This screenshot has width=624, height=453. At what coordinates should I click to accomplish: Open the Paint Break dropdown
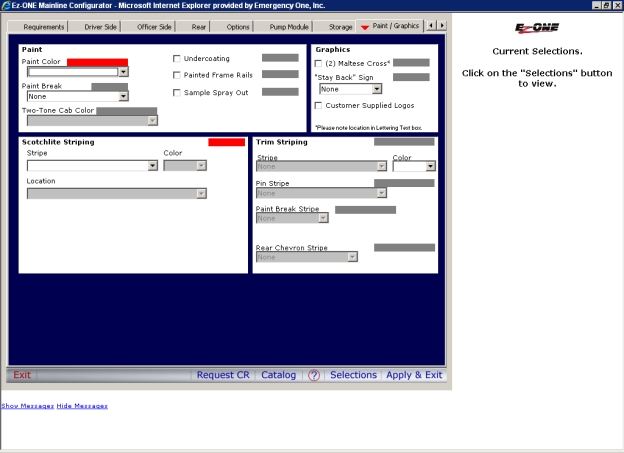pyautogui.click(x=123, y=96)
